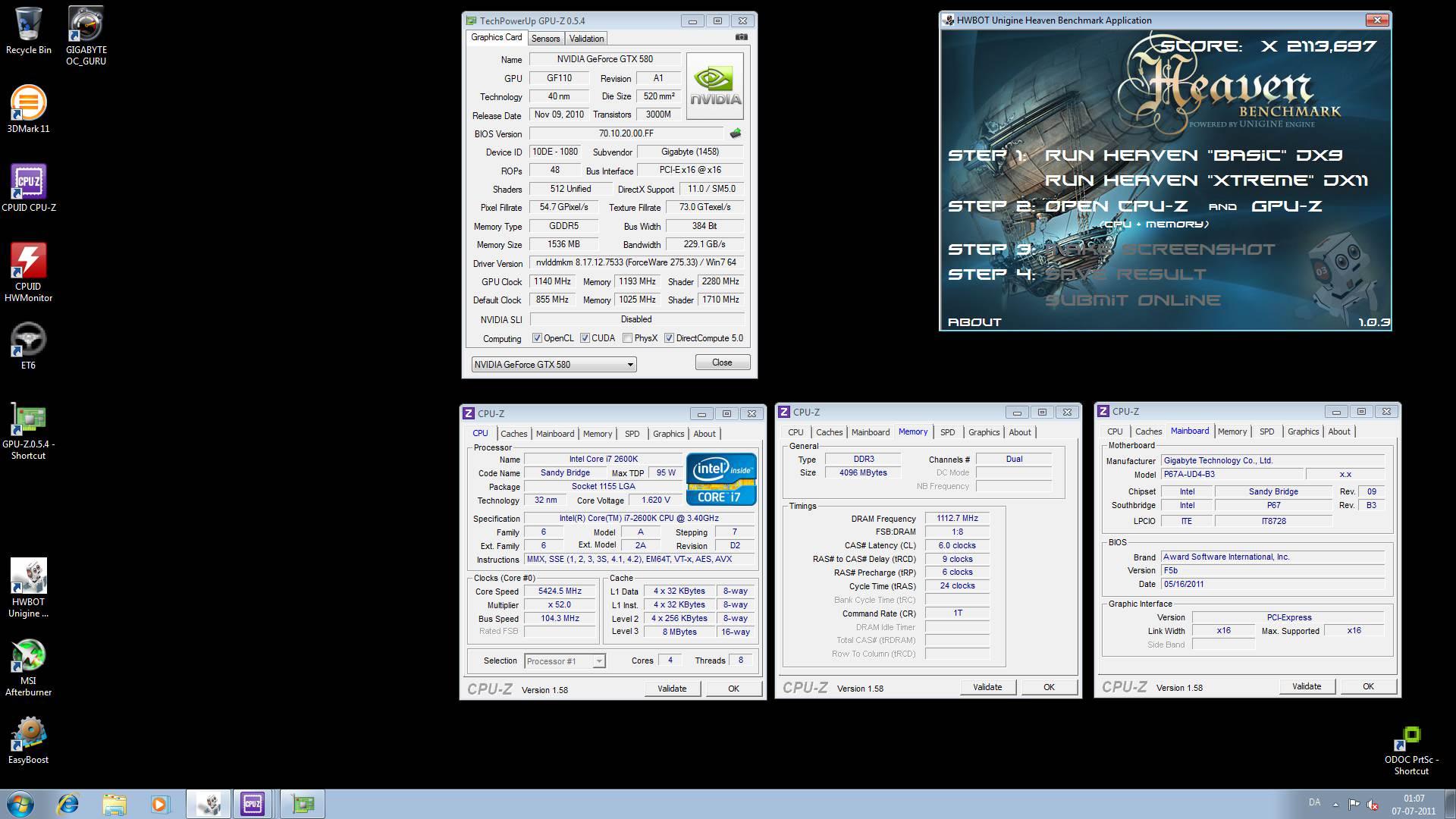The height and width of the screenshot is (819, 1456).
Task: Switch to CPU-Z taskbar button
Action: point(254,804)
